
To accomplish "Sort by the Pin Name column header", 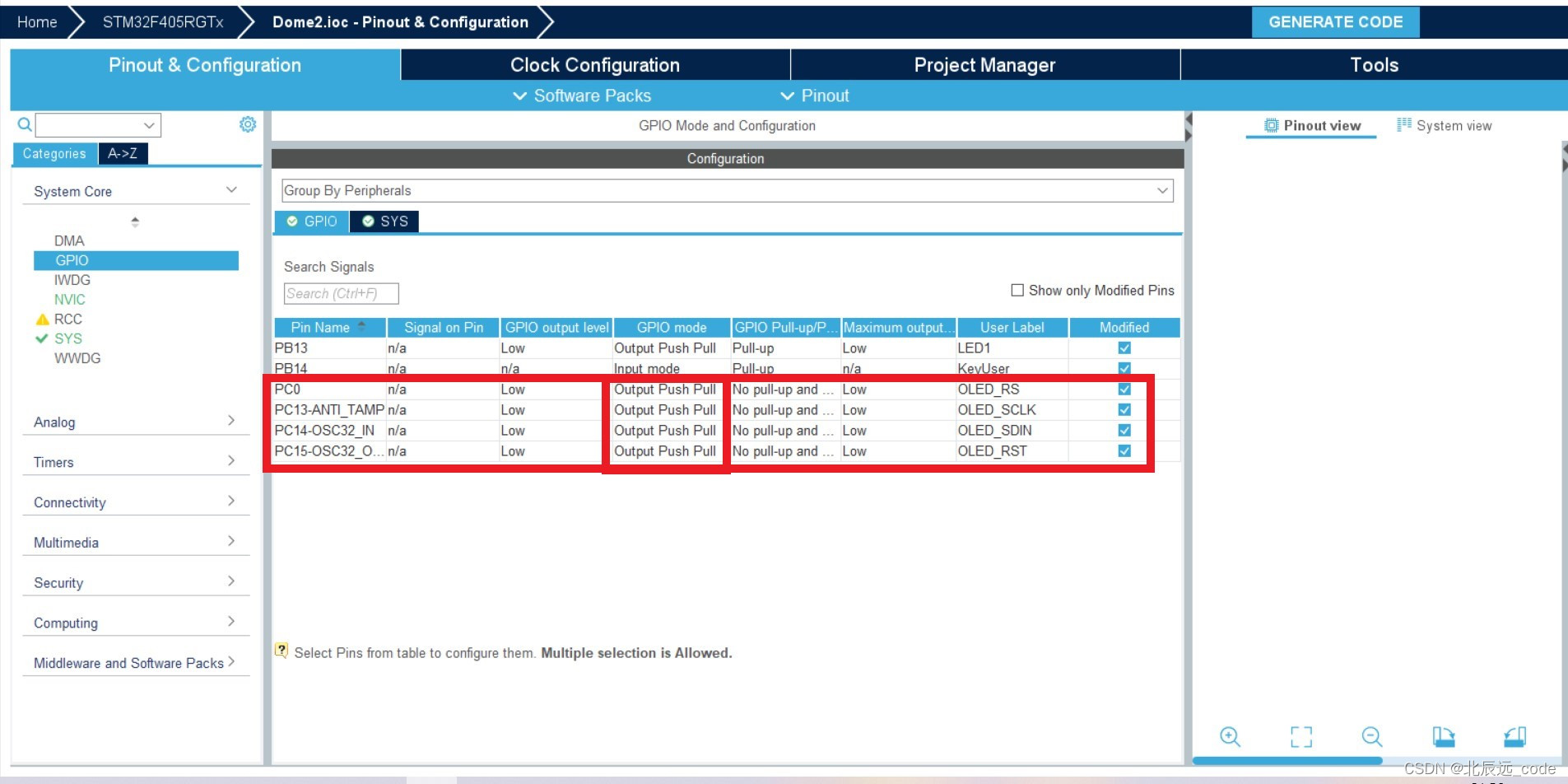I will click(x=330, y=328).
